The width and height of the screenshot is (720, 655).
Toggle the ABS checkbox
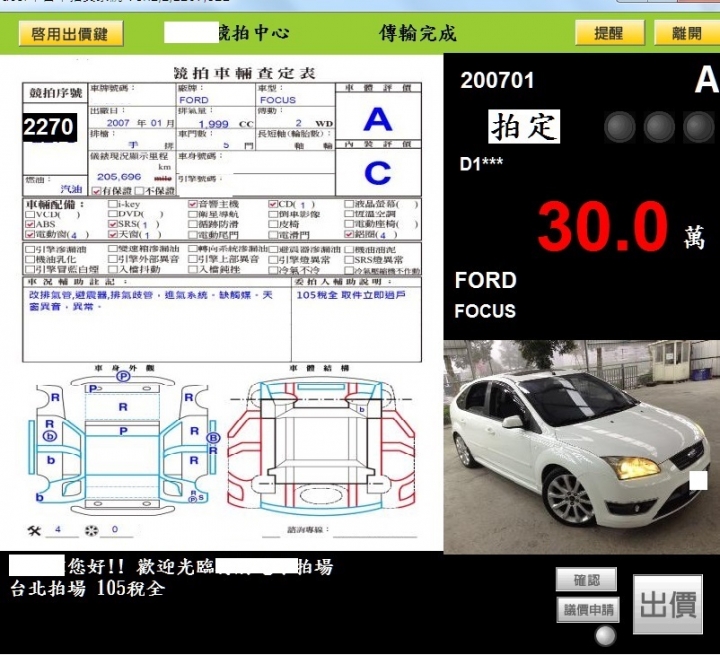pos(30,224)
